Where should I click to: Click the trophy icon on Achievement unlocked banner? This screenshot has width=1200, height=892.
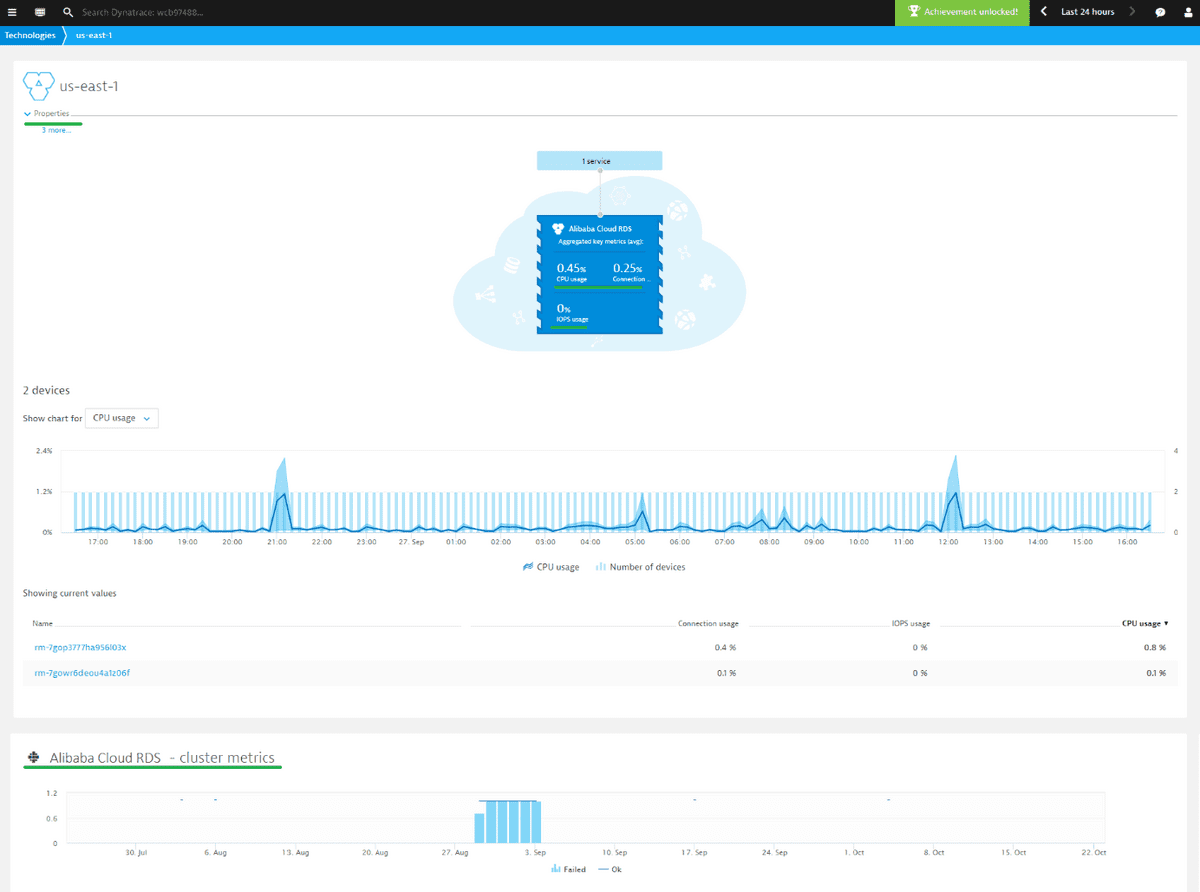913,12
